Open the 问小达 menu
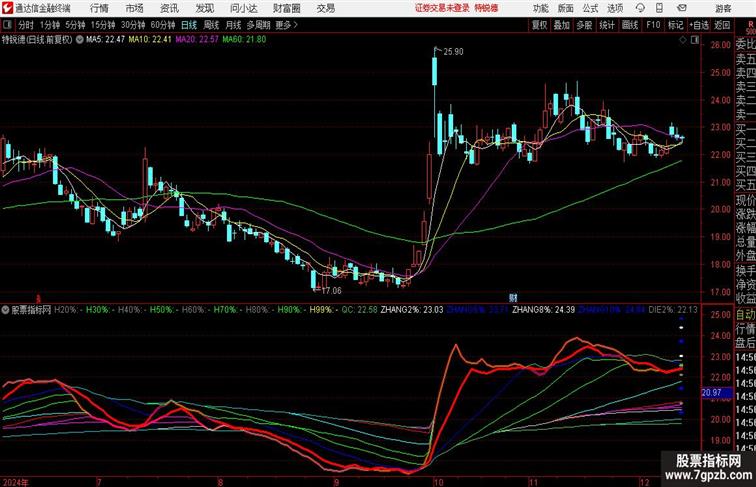Viewport: 756px width, 487px height. pyautogui.click(x=243, y=8)
